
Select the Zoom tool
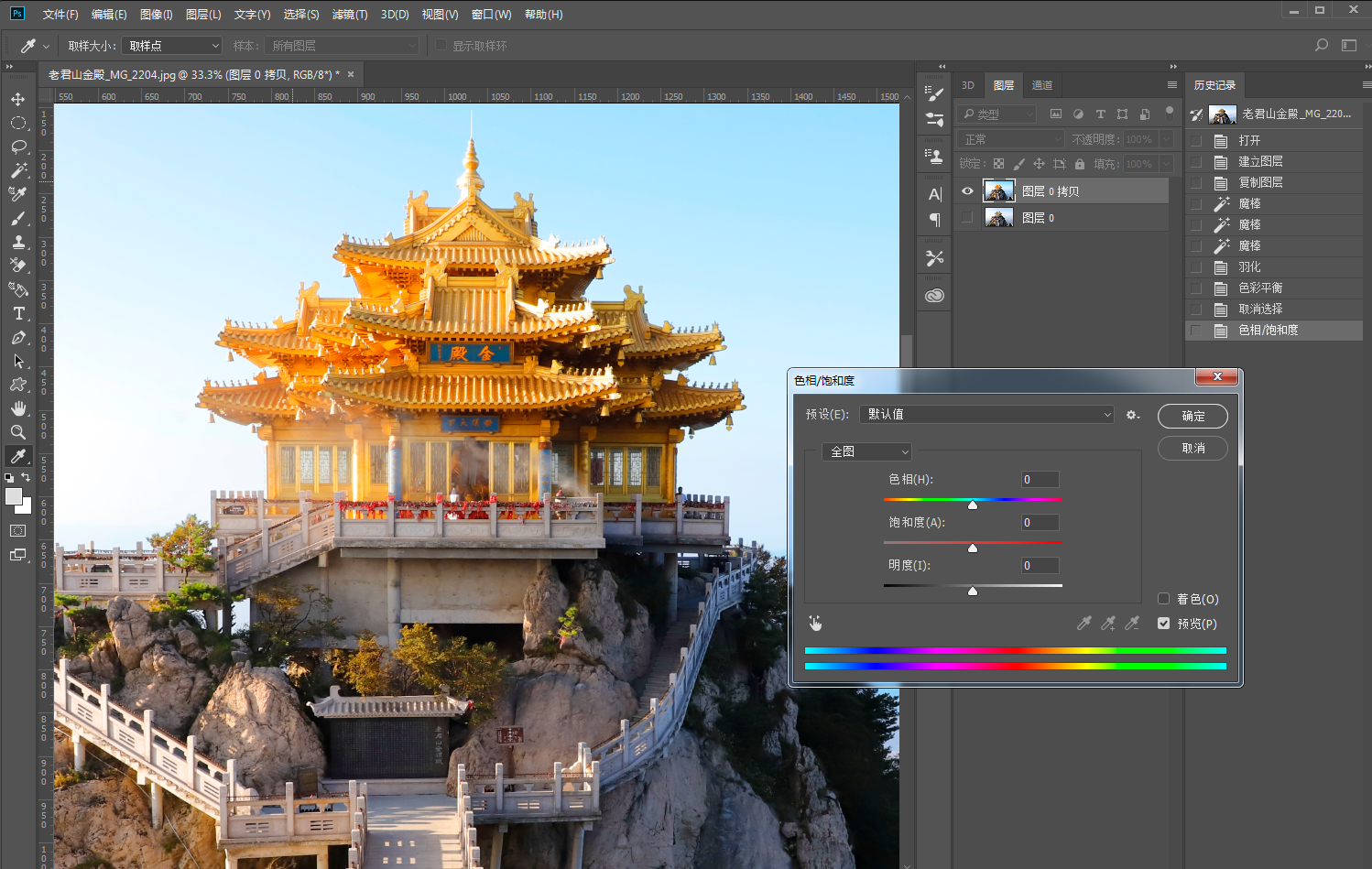tap(18, 432)
